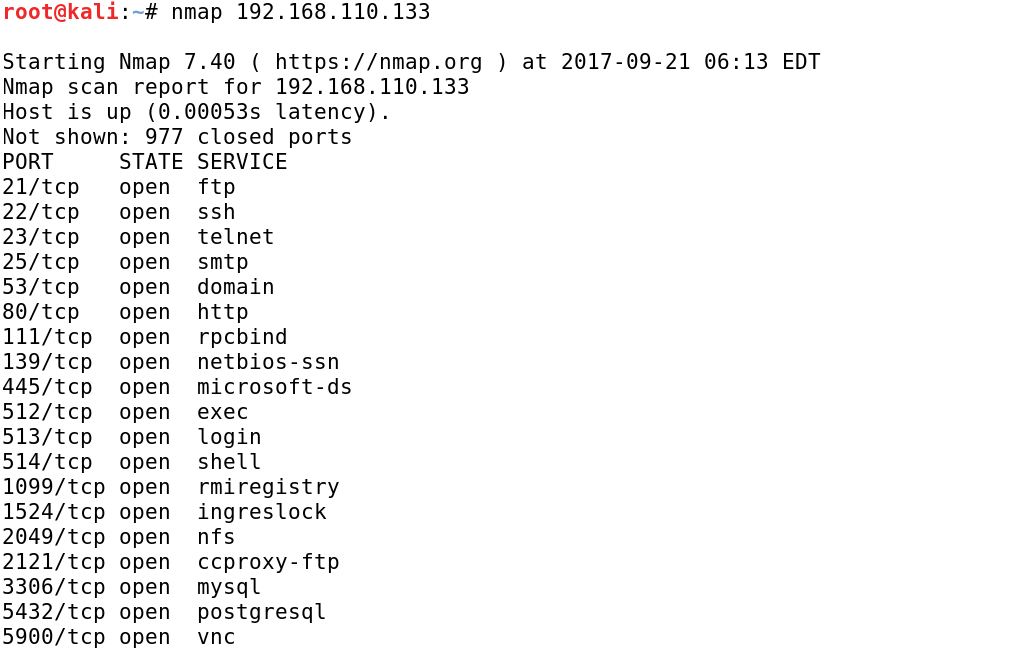Select the domain service text
The image size is (1013, 648).
(x=235, y=287)
